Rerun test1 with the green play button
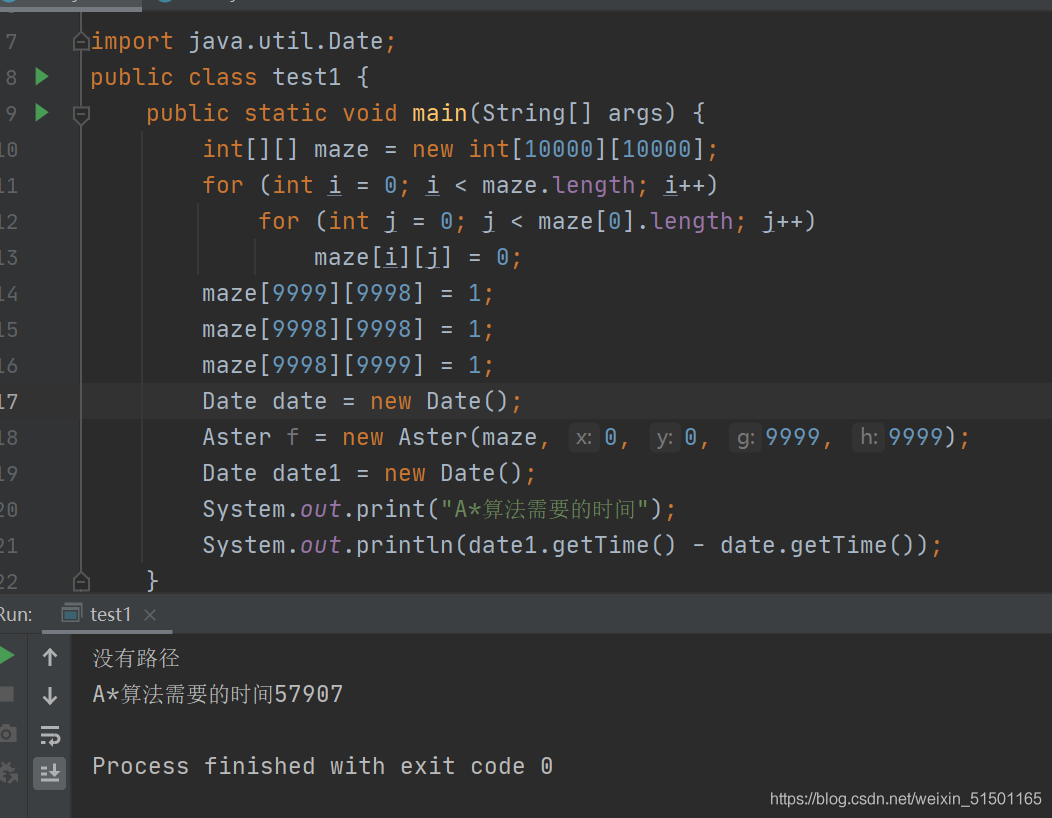Viewport: 1052px width, 818px height. pyautogui.click(x=7, y=656)
